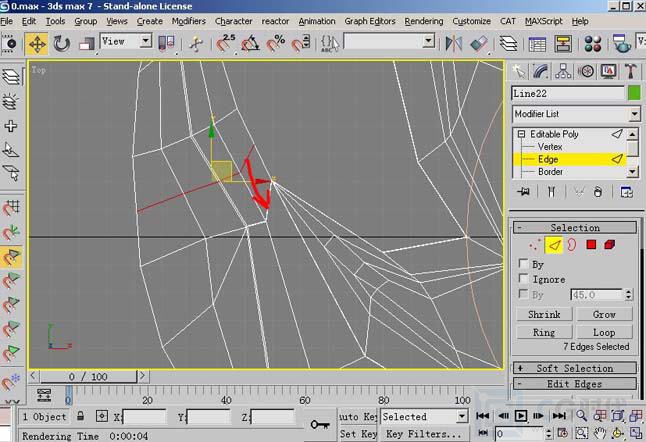
Task: Enable the first By checkbox
Action: 523,264
